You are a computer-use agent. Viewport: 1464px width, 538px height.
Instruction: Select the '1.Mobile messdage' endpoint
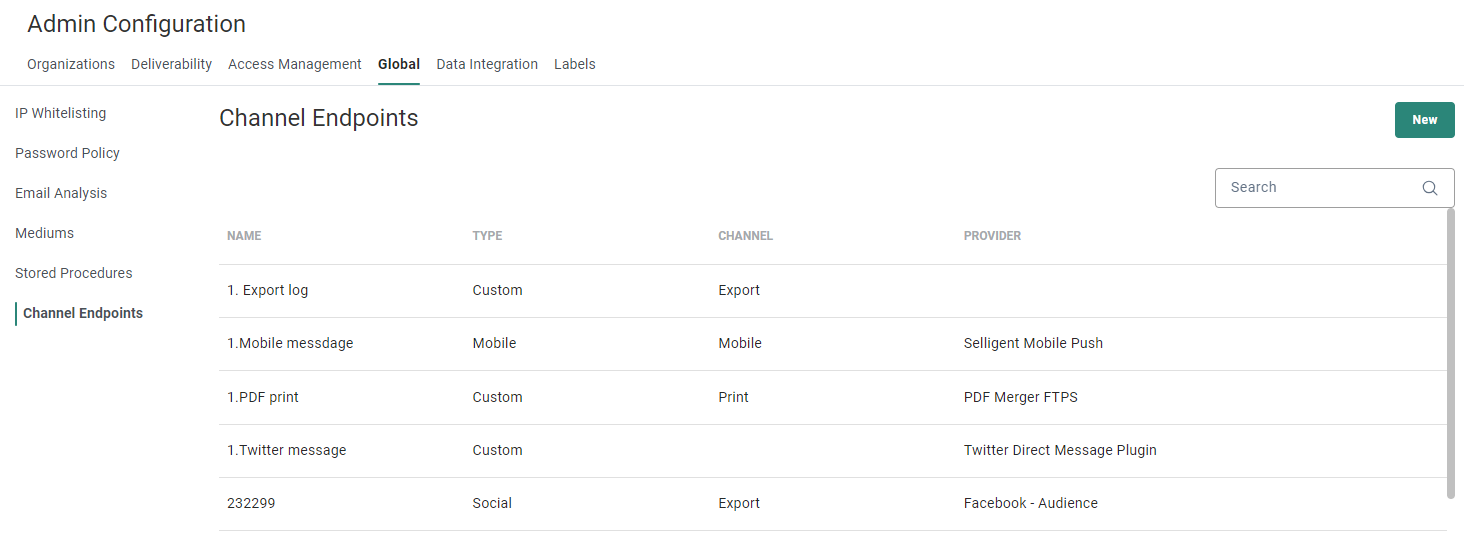click(x=290, y=343)
